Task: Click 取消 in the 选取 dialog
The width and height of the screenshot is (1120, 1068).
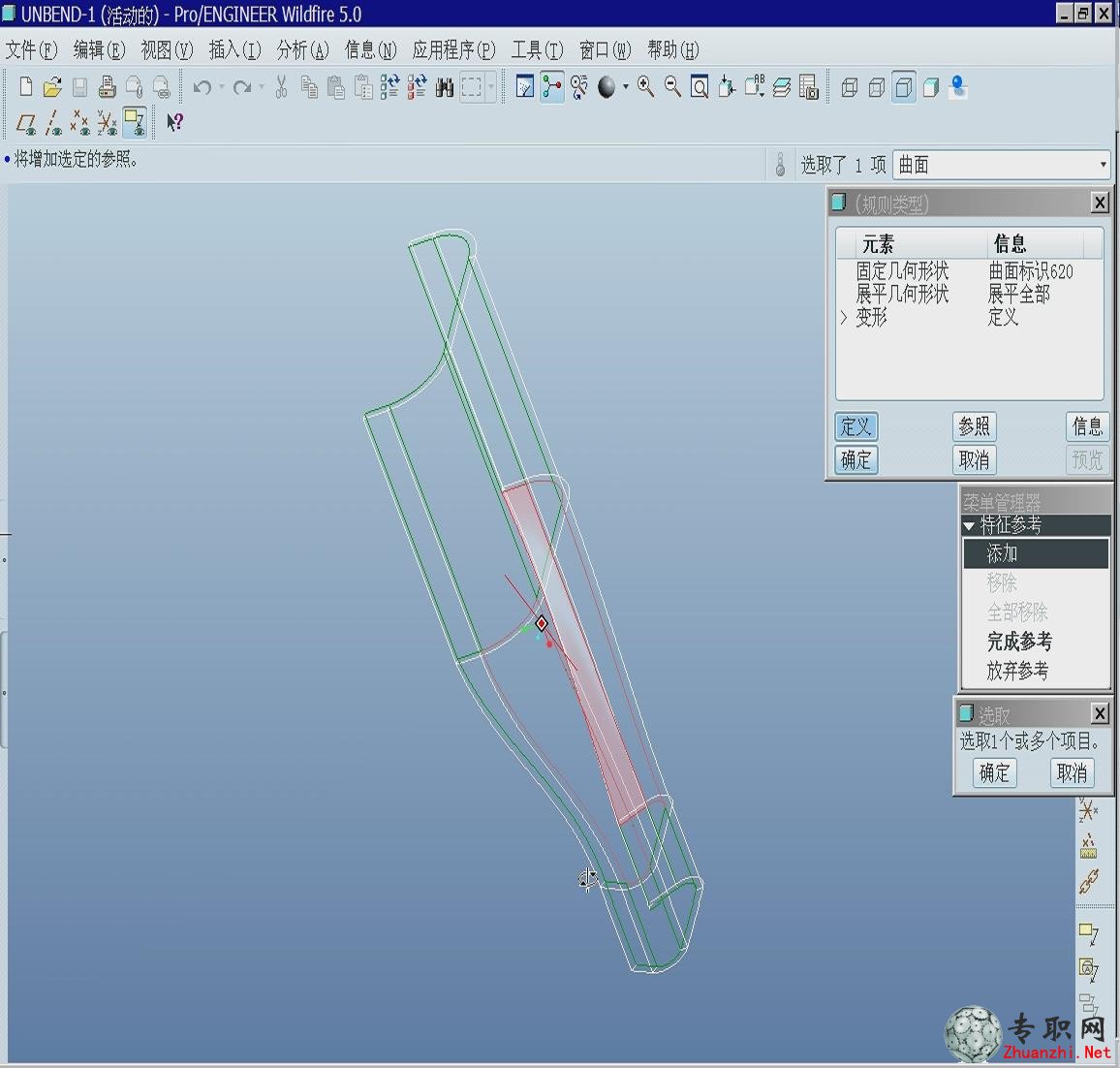Action: coord(1072,772)
